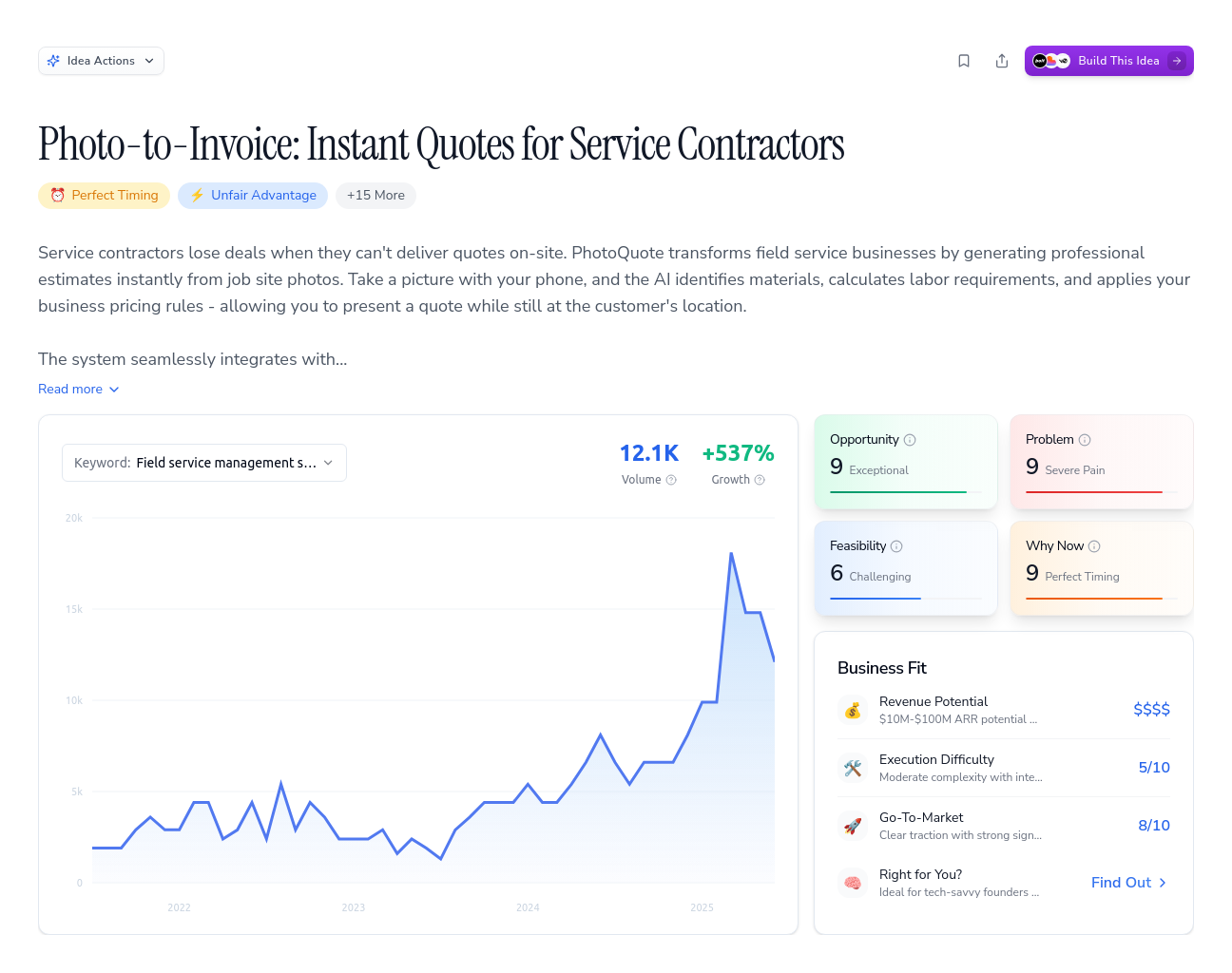Click the 8/10 go-to-market score
Image resolution: width=1232 pixels, height=973 pixels.
(x=1154, y=826)
